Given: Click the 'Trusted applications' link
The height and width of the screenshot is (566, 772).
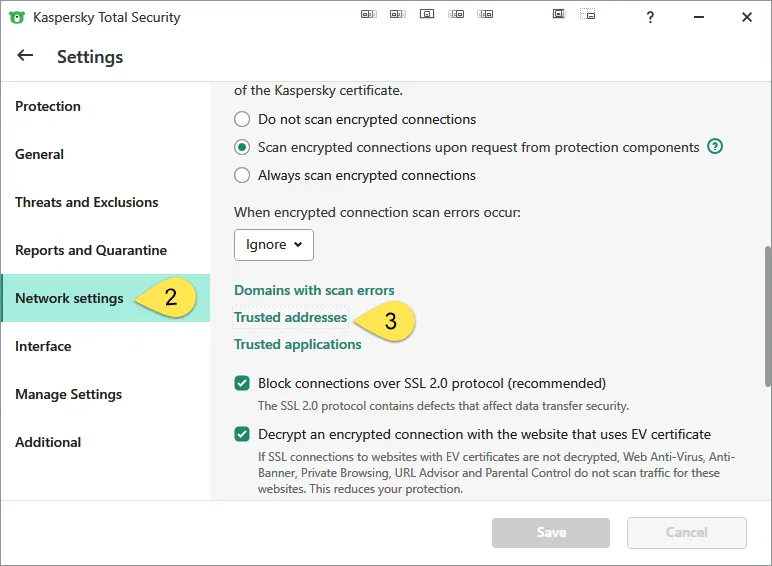Looking at the screenshot, I should point(297,344).
